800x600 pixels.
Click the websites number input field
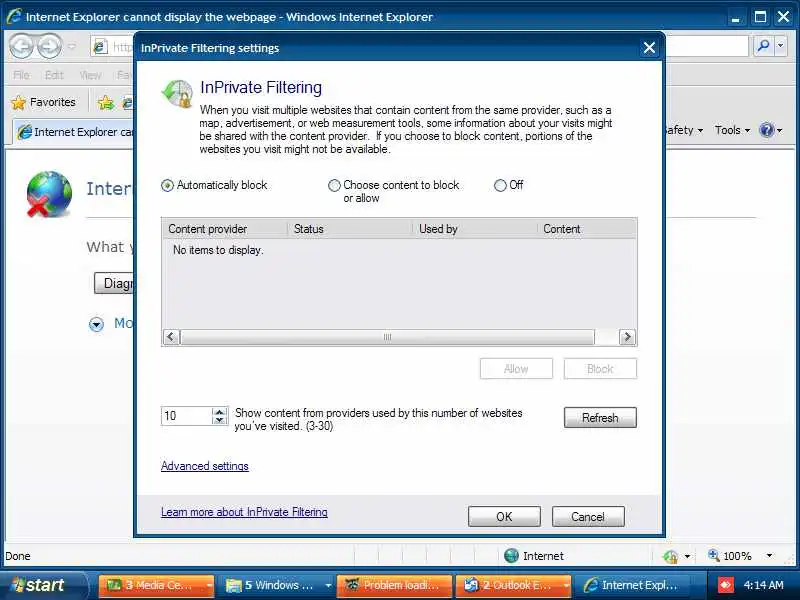click(186, 416)
